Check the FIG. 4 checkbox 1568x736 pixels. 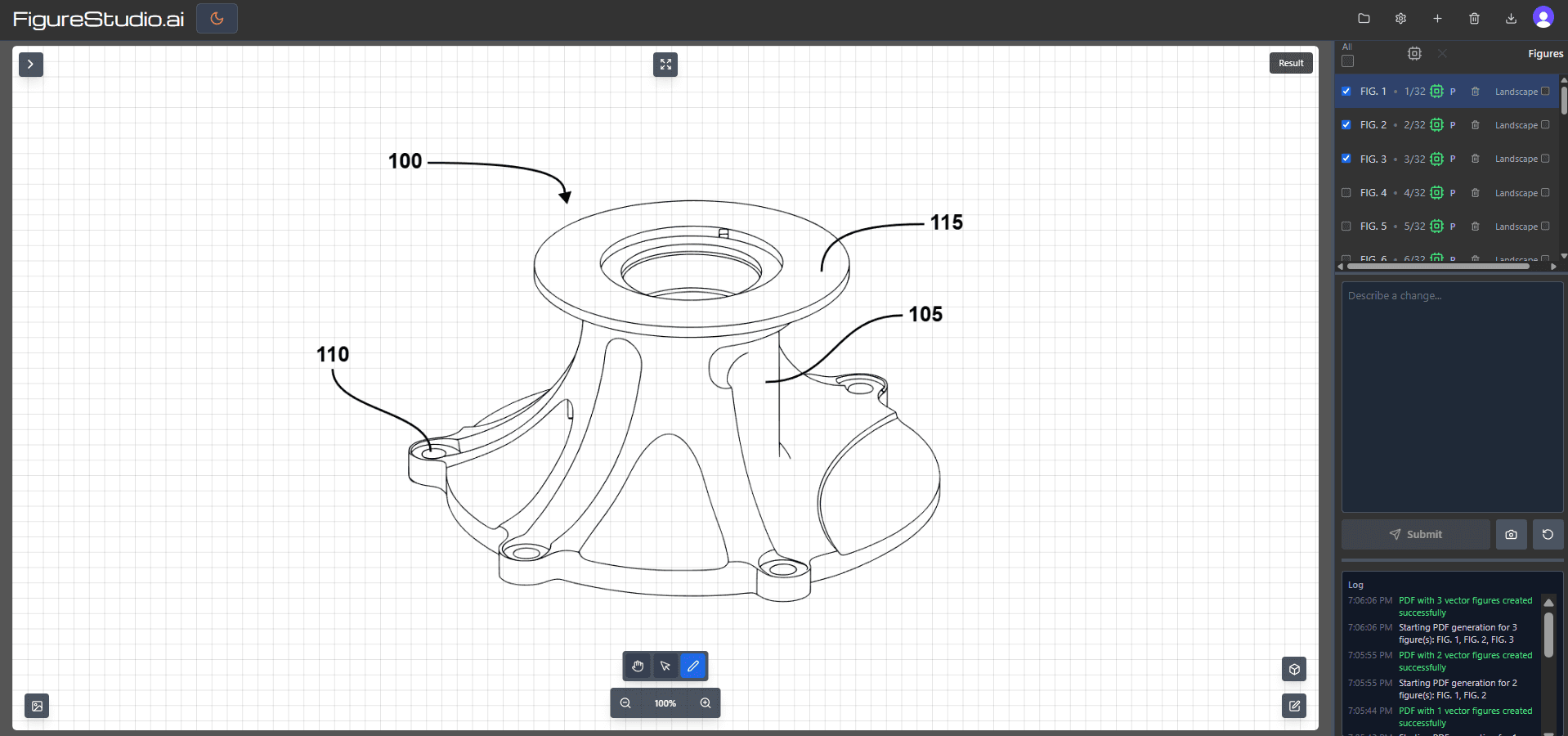click(x=1346, y=193)
